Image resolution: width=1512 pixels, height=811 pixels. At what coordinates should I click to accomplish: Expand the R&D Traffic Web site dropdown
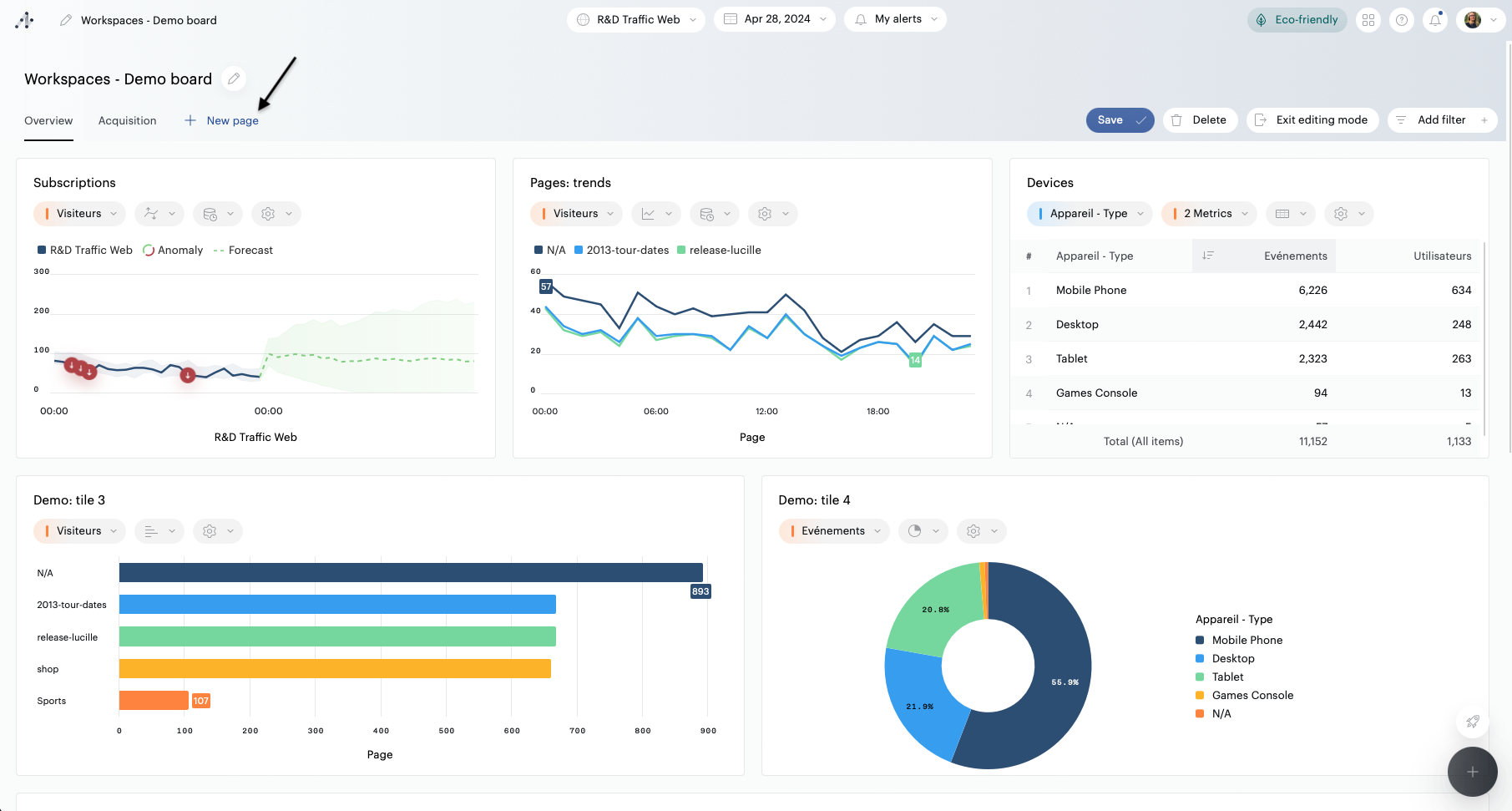coord(636,20)
